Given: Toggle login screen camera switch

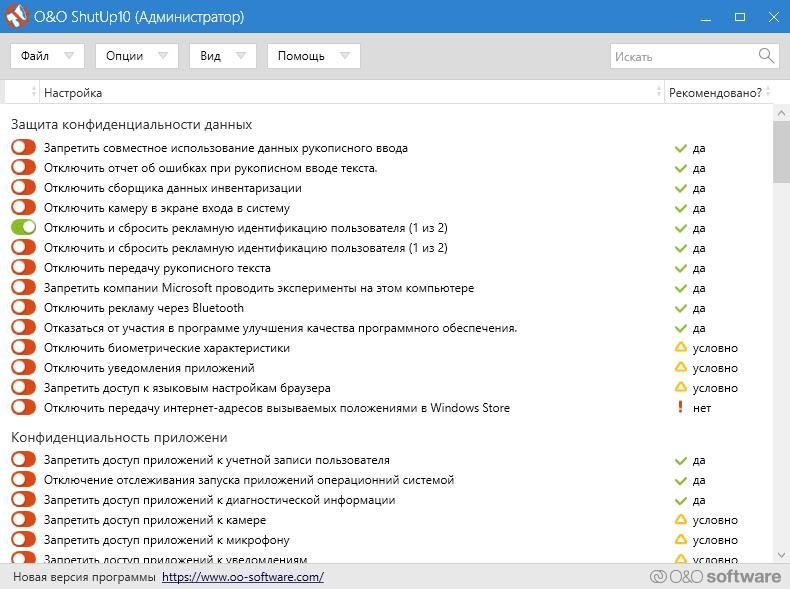Looking at the screenshot, I should (23, 207).
